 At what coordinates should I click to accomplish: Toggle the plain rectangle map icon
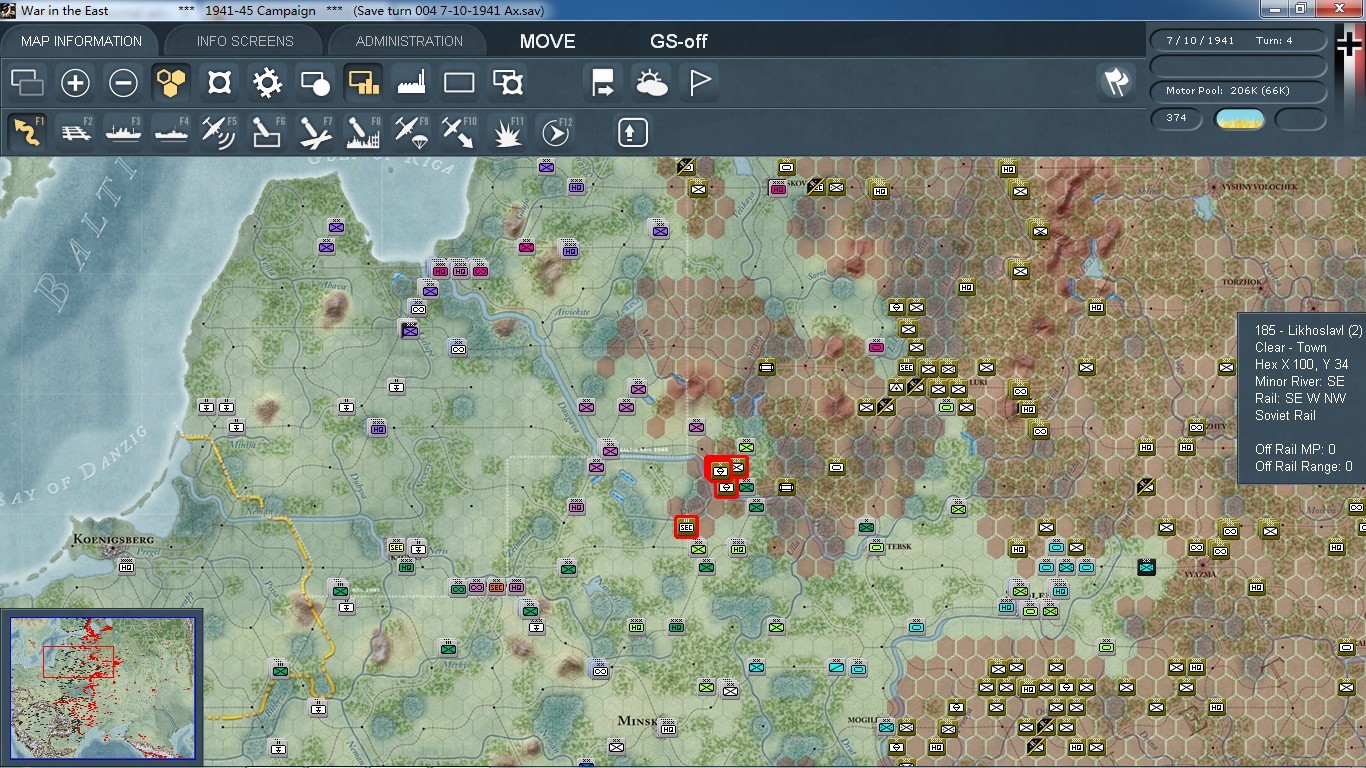tap(459, 83)
